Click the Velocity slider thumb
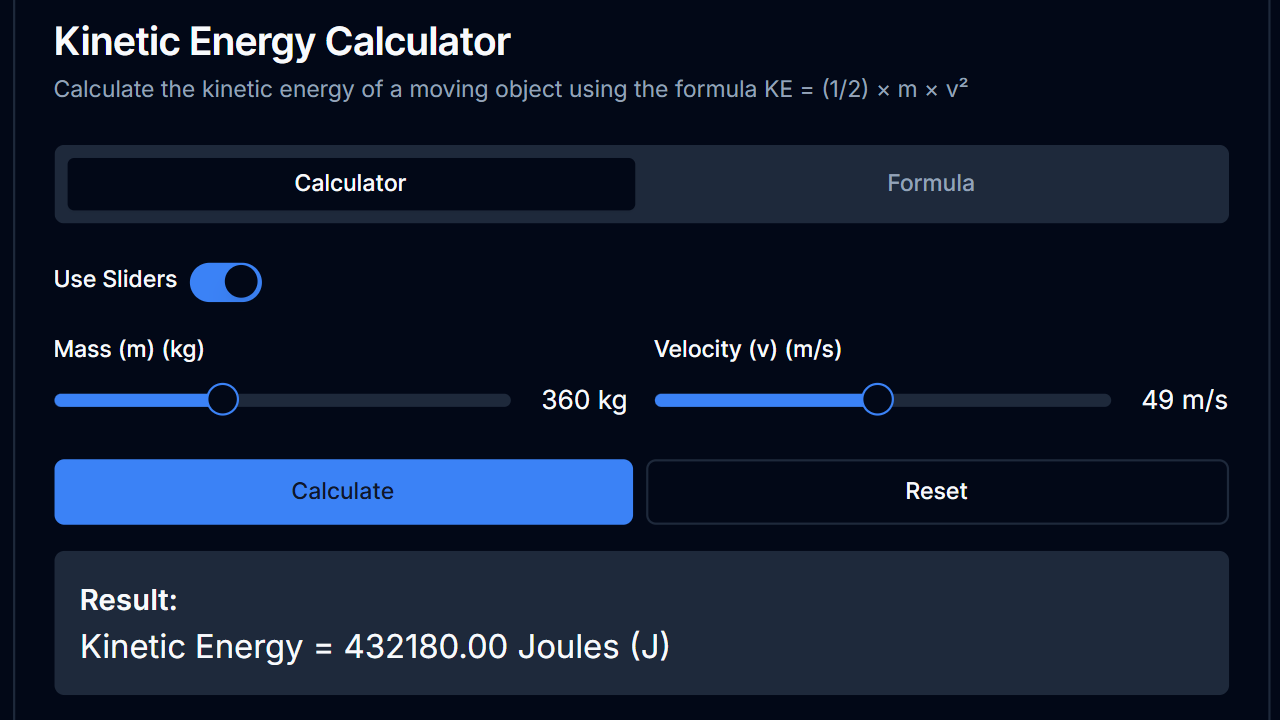The image size is (1280, 720). [877, 399]
